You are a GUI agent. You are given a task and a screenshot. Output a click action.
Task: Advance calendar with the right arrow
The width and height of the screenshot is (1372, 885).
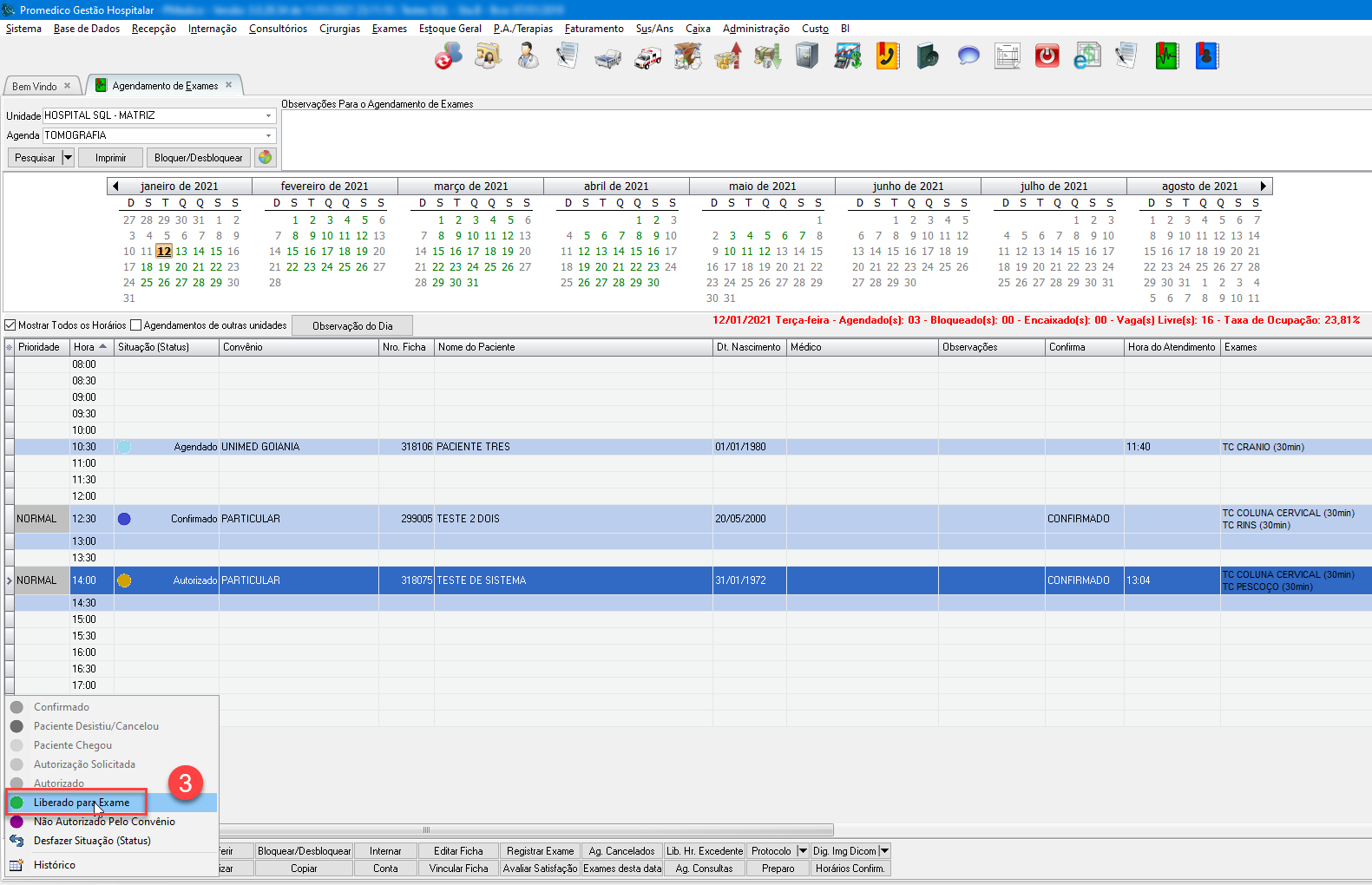point(1264,186)
